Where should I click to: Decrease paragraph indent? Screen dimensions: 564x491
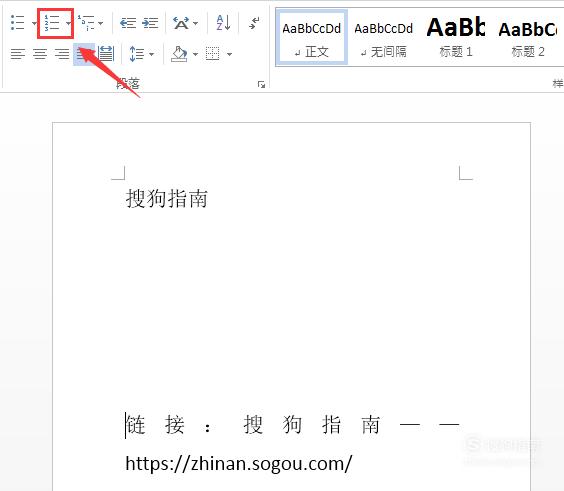click(x=128, y=23)
